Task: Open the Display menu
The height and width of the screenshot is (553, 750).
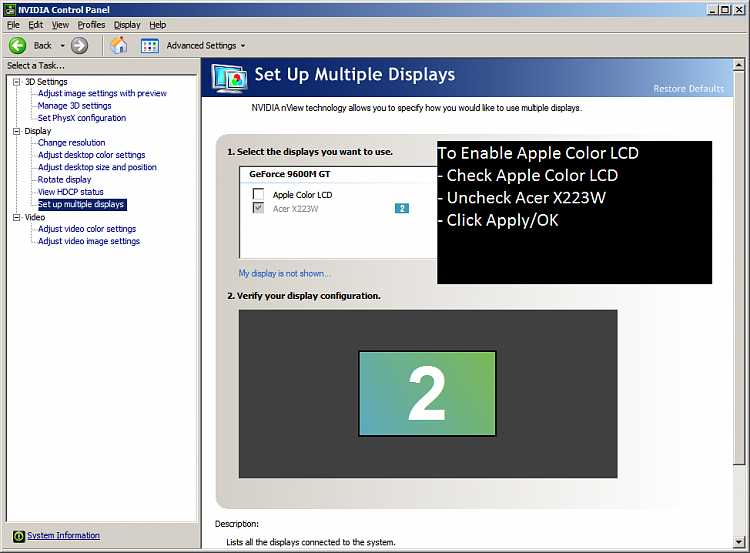Action: (127, 25)
